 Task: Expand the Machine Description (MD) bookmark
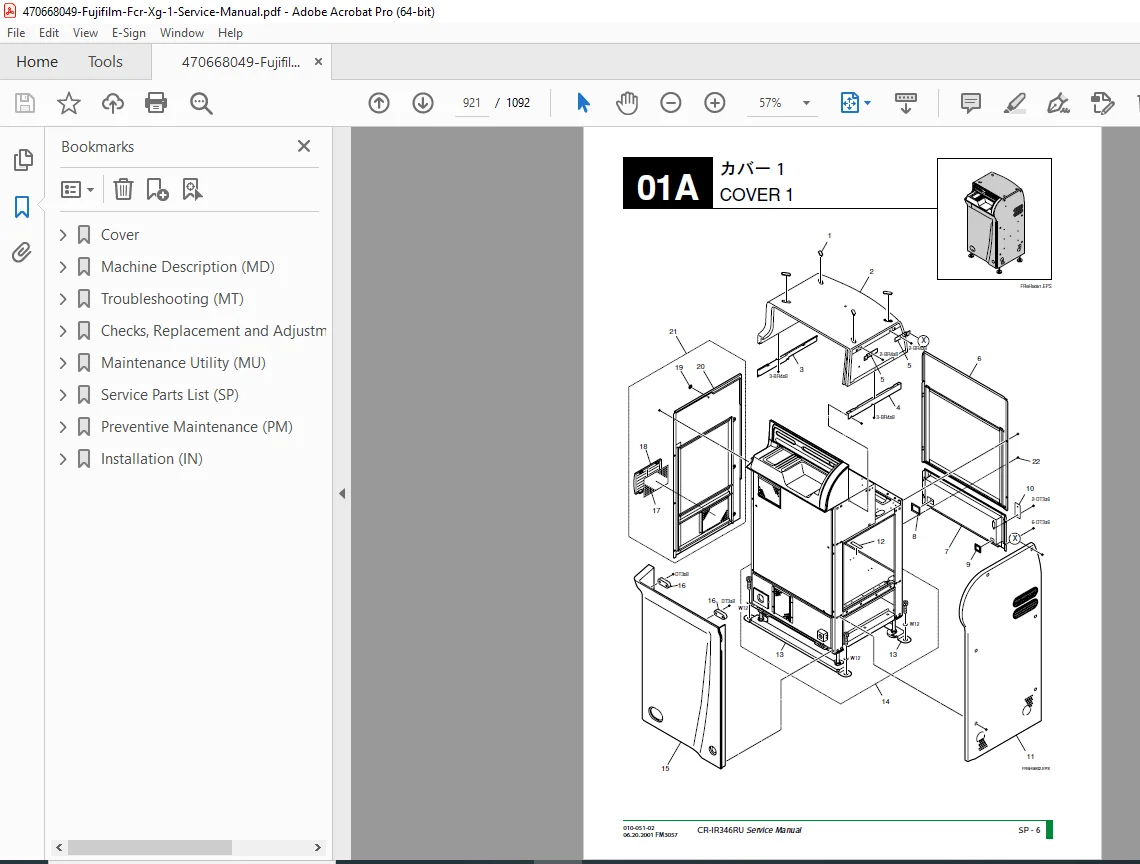[x=63, y=267]
